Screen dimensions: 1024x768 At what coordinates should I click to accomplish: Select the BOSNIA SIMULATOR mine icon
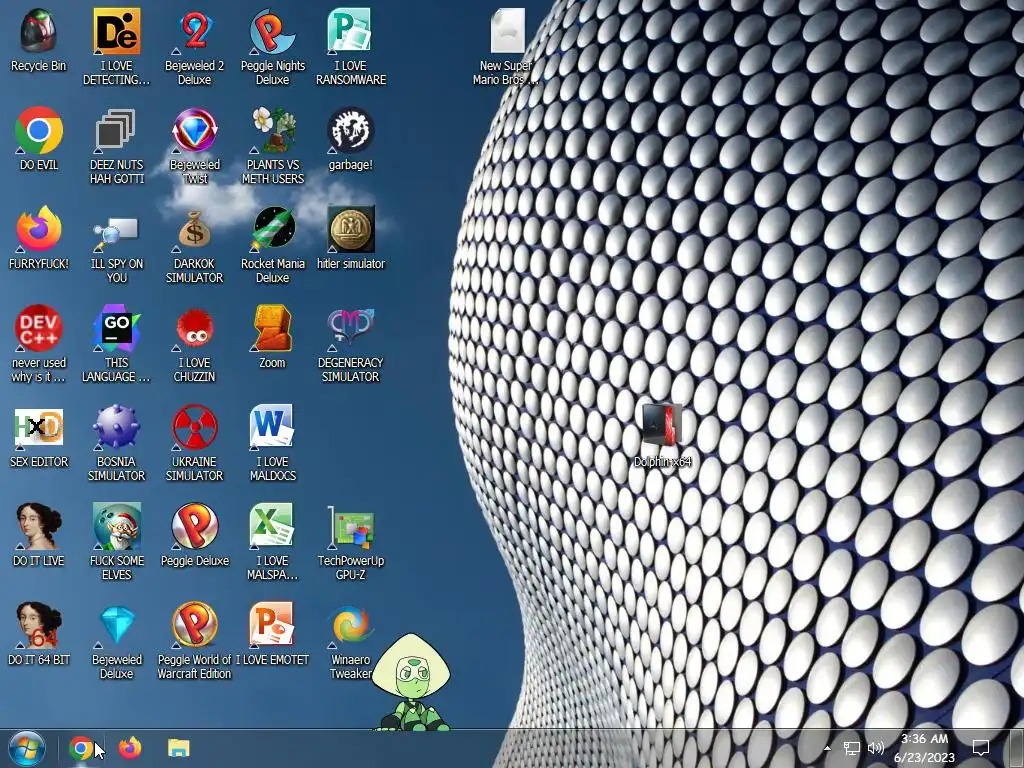click(116, 428)
